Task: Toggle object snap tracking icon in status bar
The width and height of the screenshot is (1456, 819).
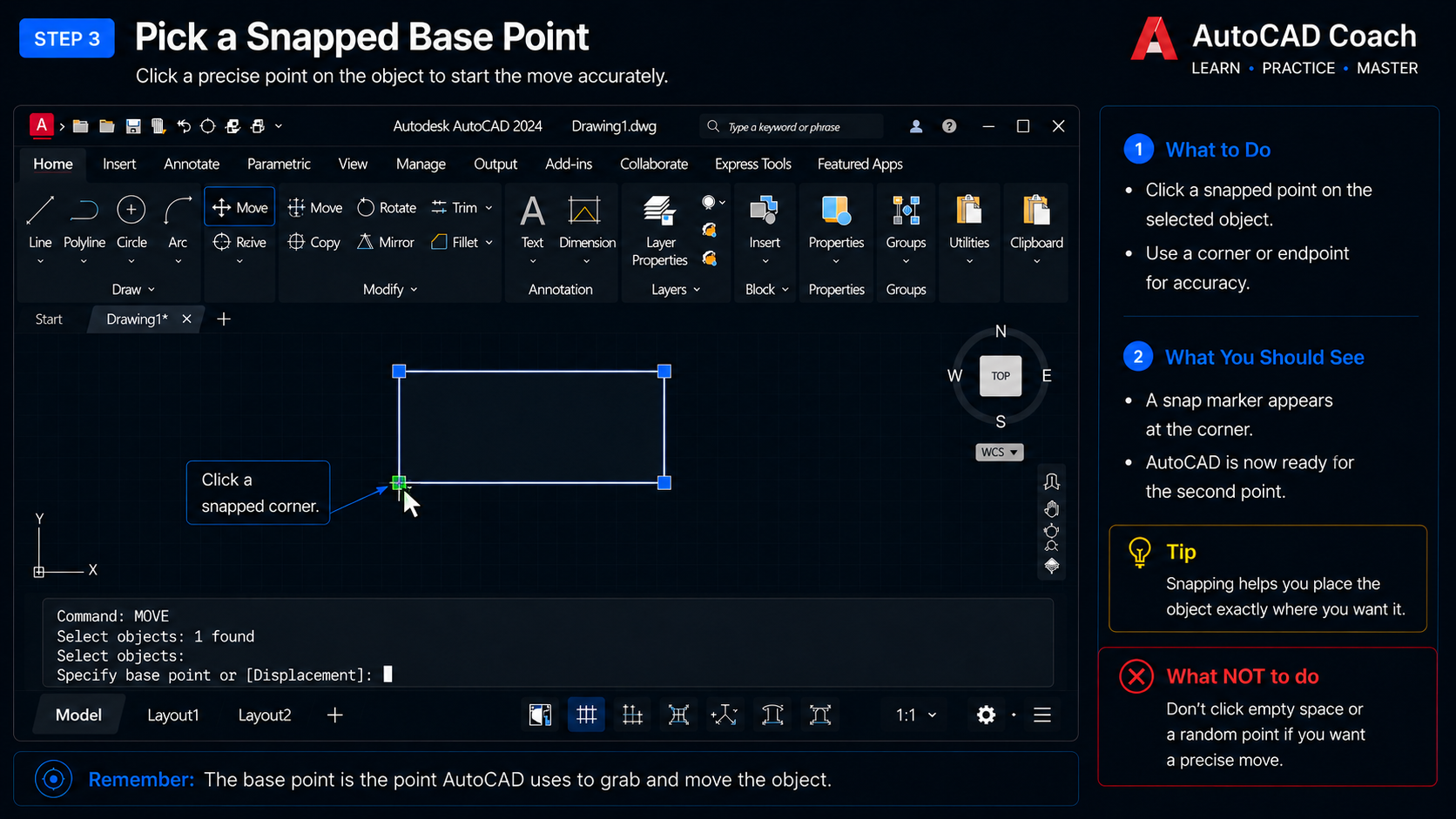Action: point(724,715)
